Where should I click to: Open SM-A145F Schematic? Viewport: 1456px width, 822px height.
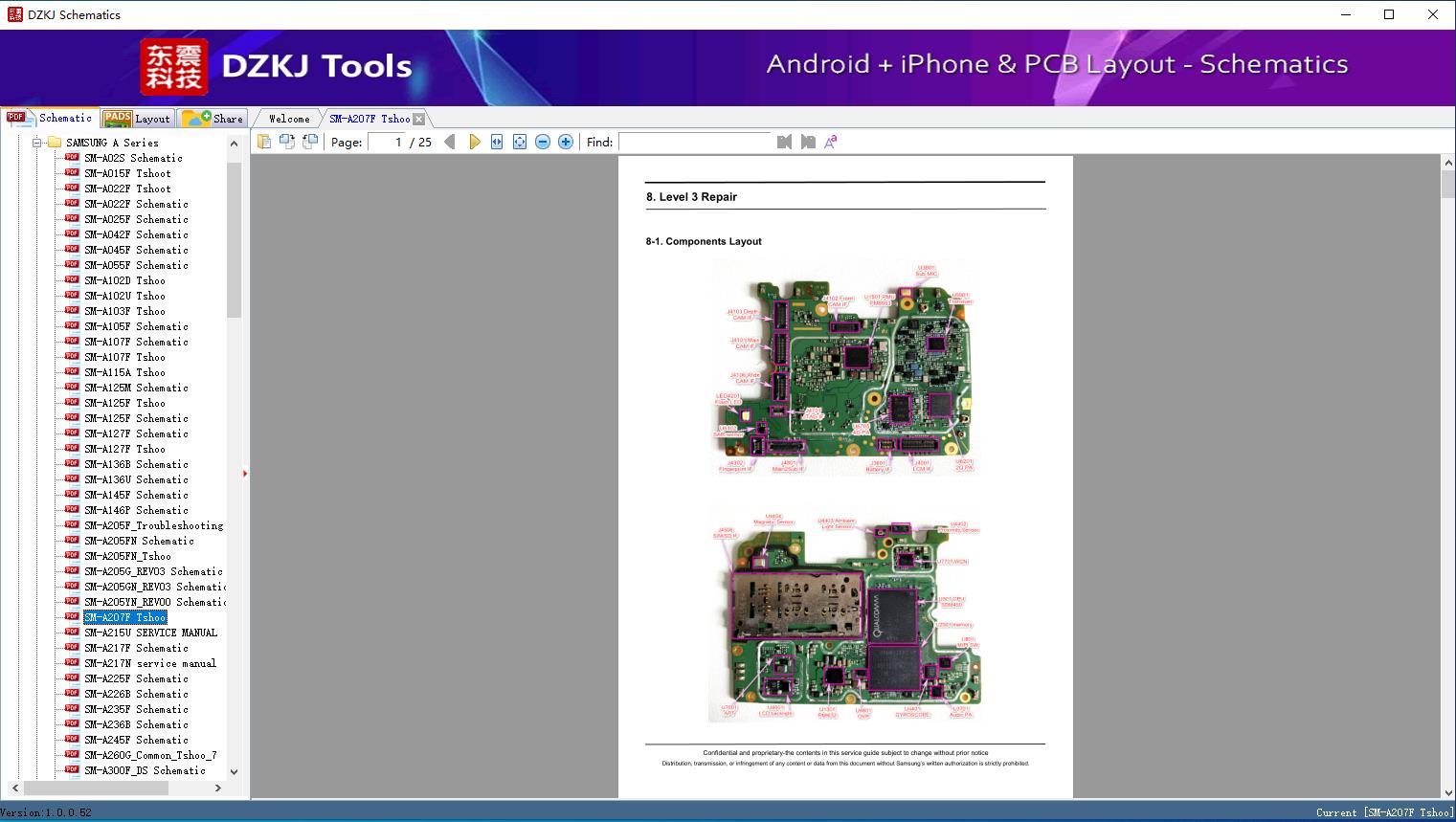click(136, 495)
